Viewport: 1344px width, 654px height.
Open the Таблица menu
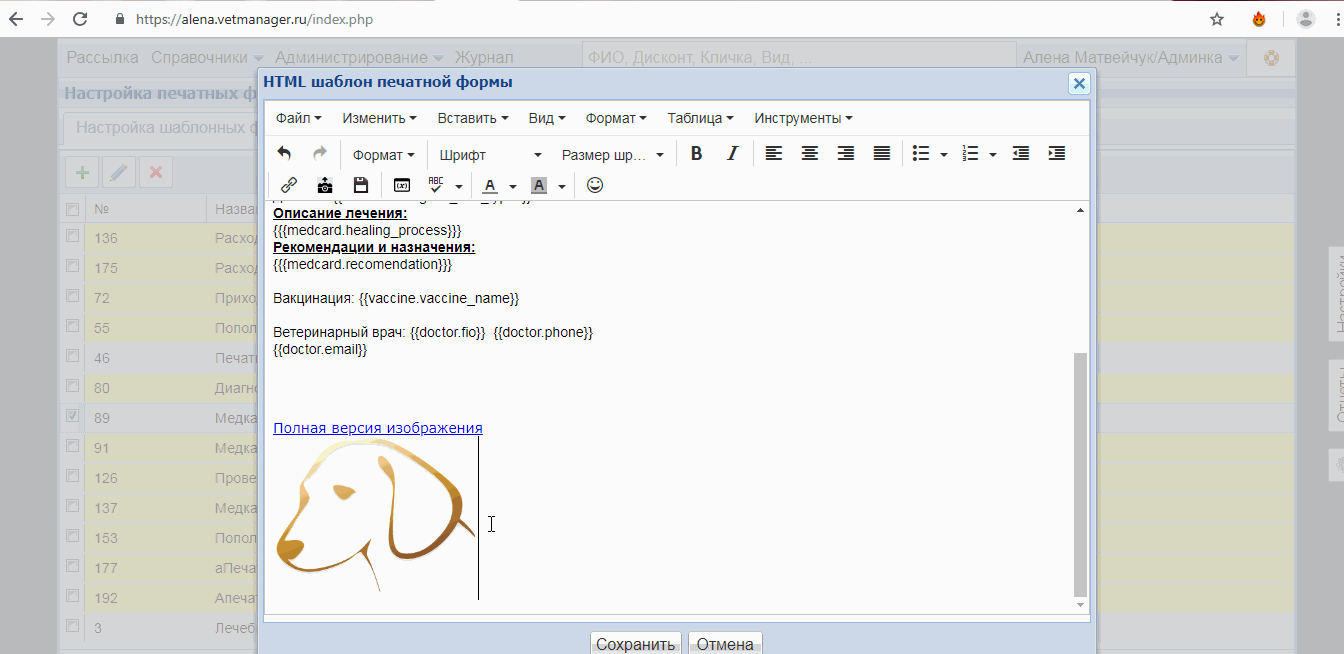pyautogui.click(x=700, y=118)
